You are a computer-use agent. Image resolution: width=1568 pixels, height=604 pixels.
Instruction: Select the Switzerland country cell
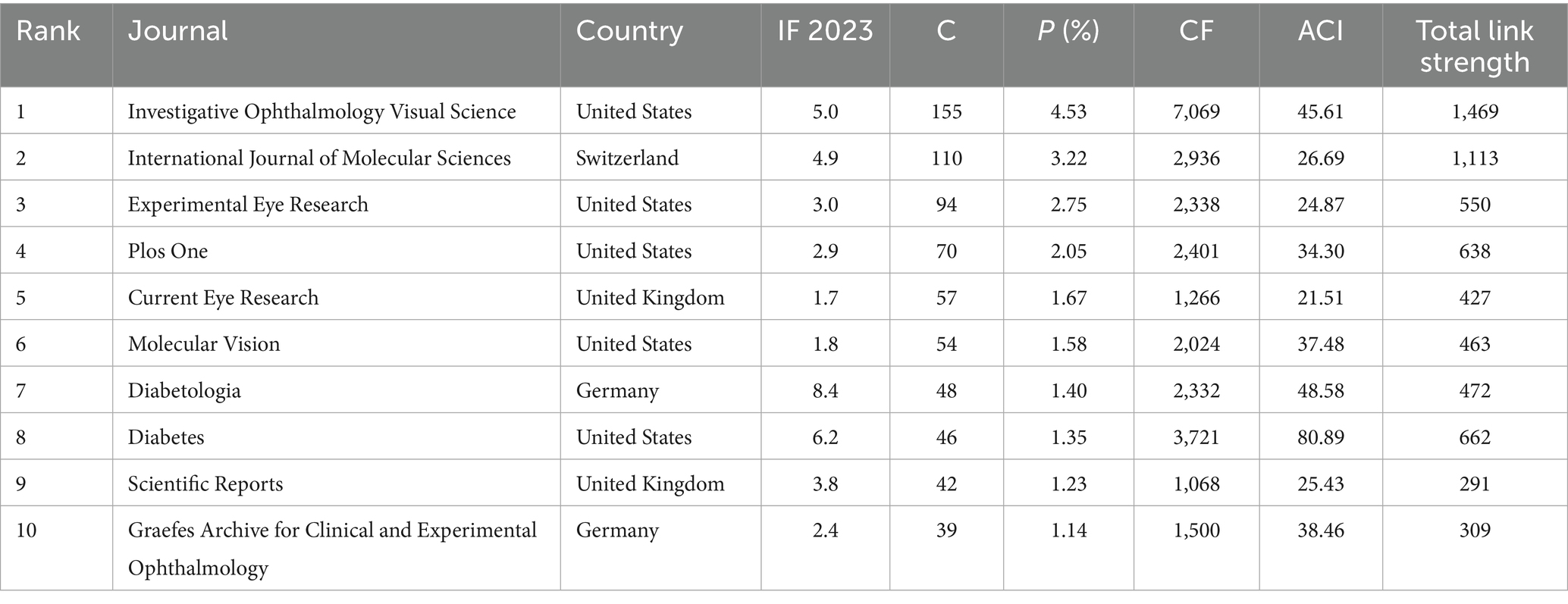click(627, 158)
